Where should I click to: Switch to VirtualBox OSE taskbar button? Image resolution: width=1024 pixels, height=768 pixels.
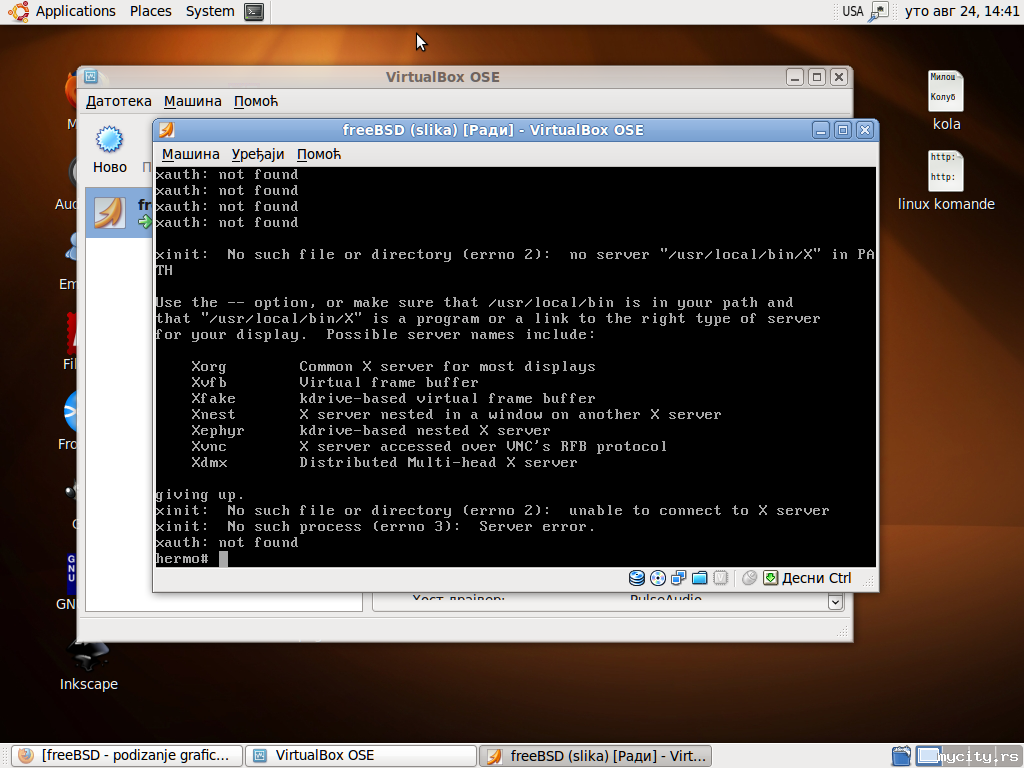point(360,756)
